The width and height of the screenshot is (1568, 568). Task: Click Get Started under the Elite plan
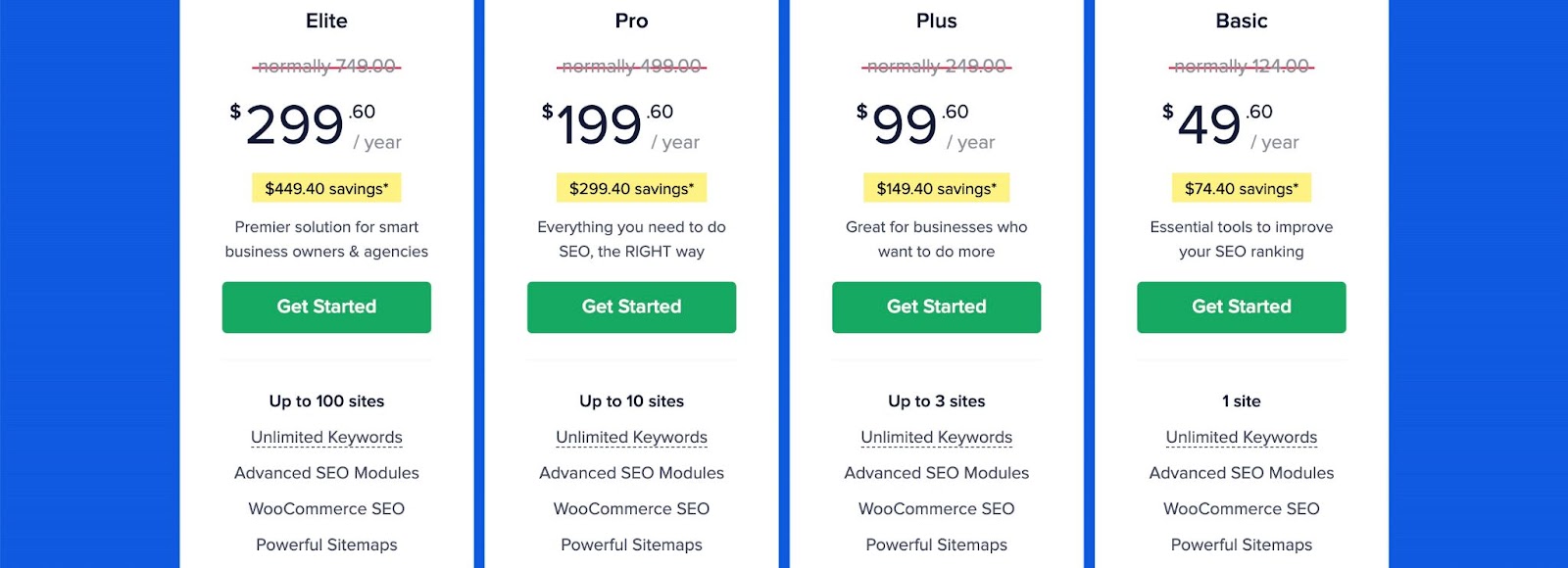[x=326, y=307]
